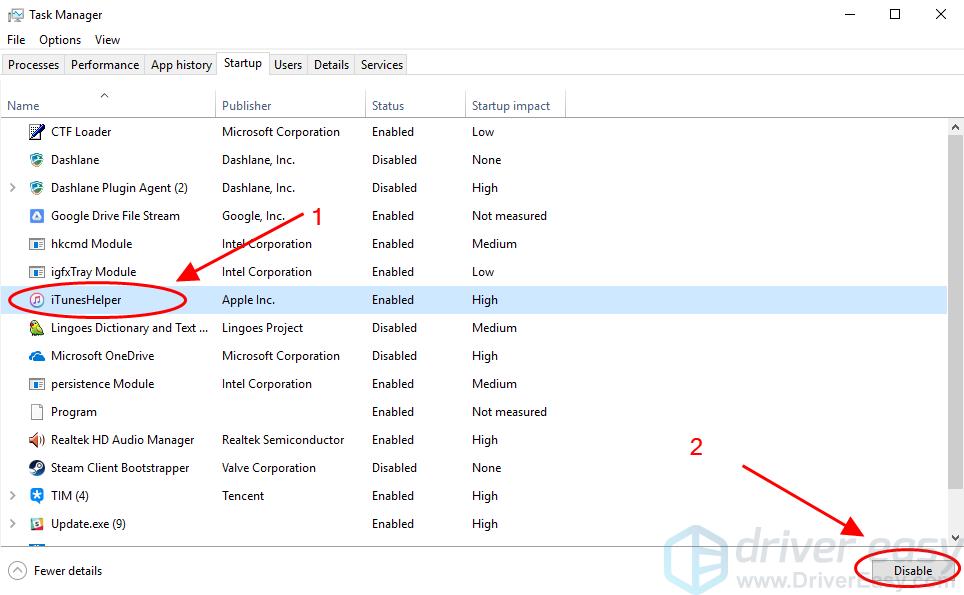Click the Google Drive File Stream icon
Viewport: 964px width, 595px height.
pos(37,215)
